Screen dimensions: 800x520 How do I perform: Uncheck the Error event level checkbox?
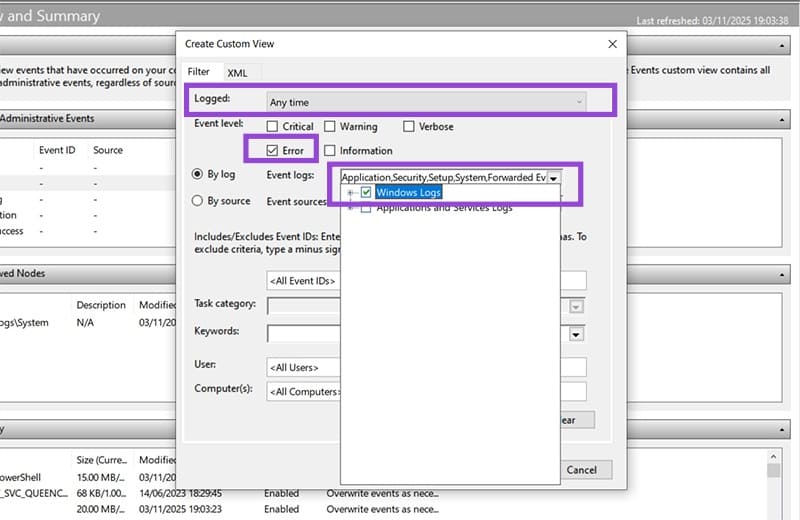tap(273, 150)
